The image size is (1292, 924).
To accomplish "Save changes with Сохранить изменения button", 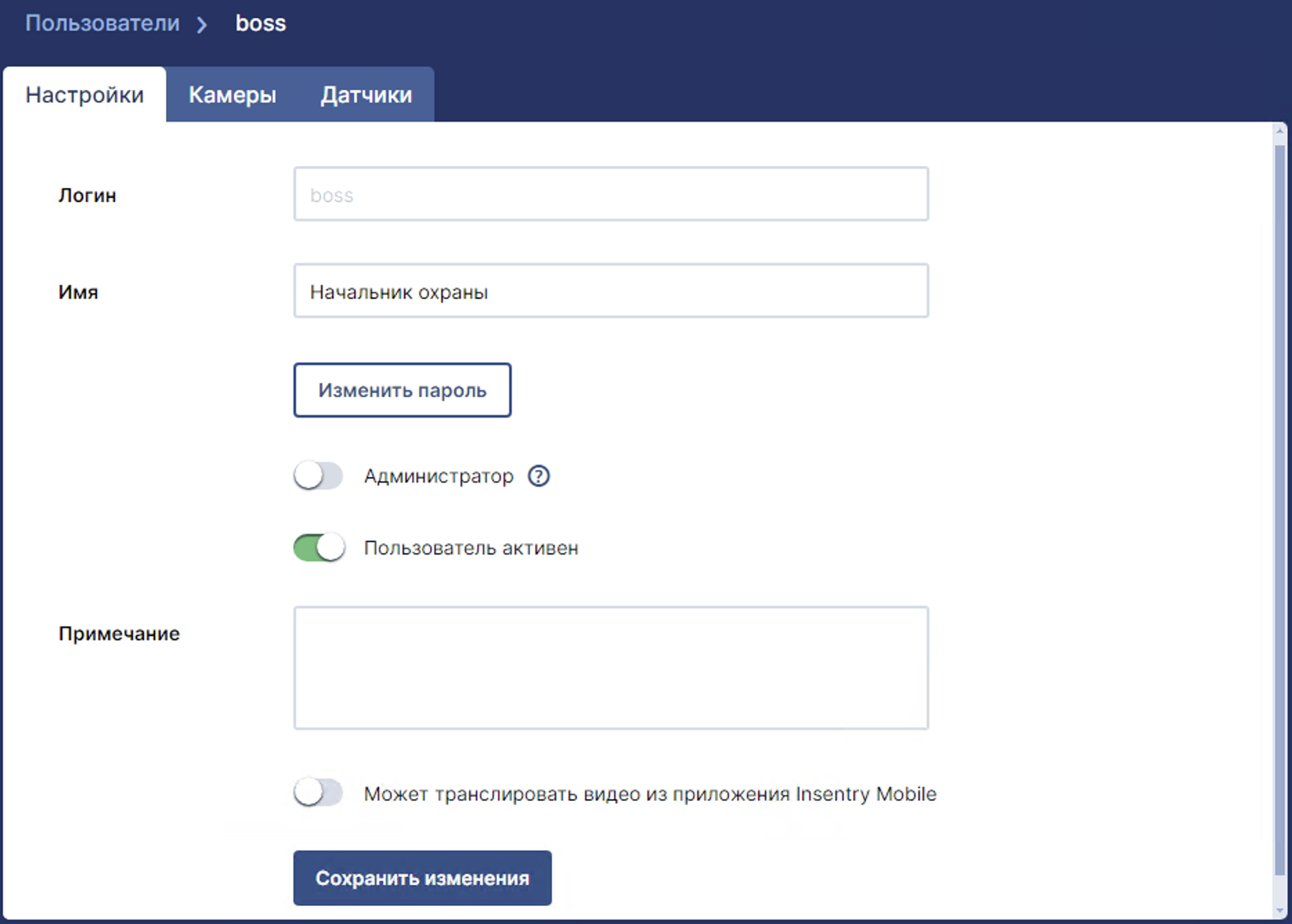I will coord(423,878).
